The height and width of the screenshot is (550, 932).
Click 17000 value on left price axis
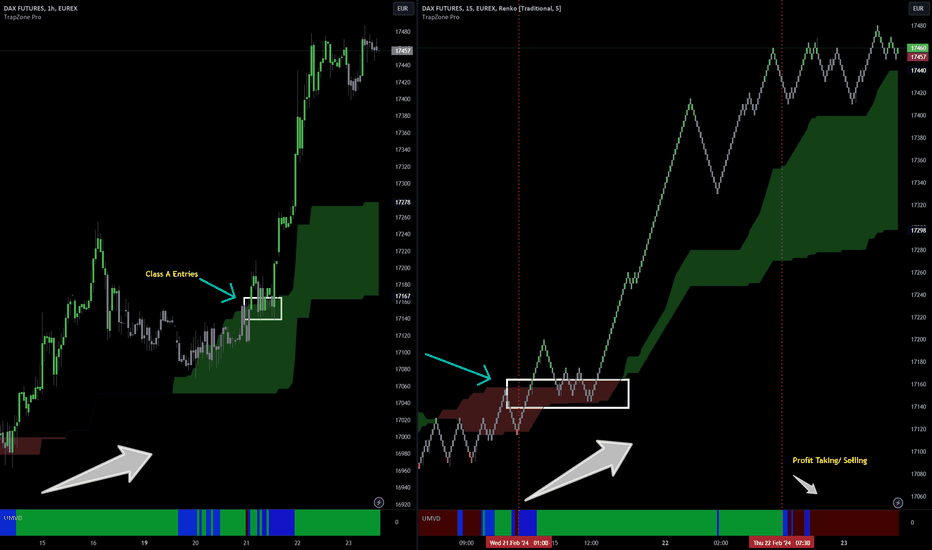402,436
